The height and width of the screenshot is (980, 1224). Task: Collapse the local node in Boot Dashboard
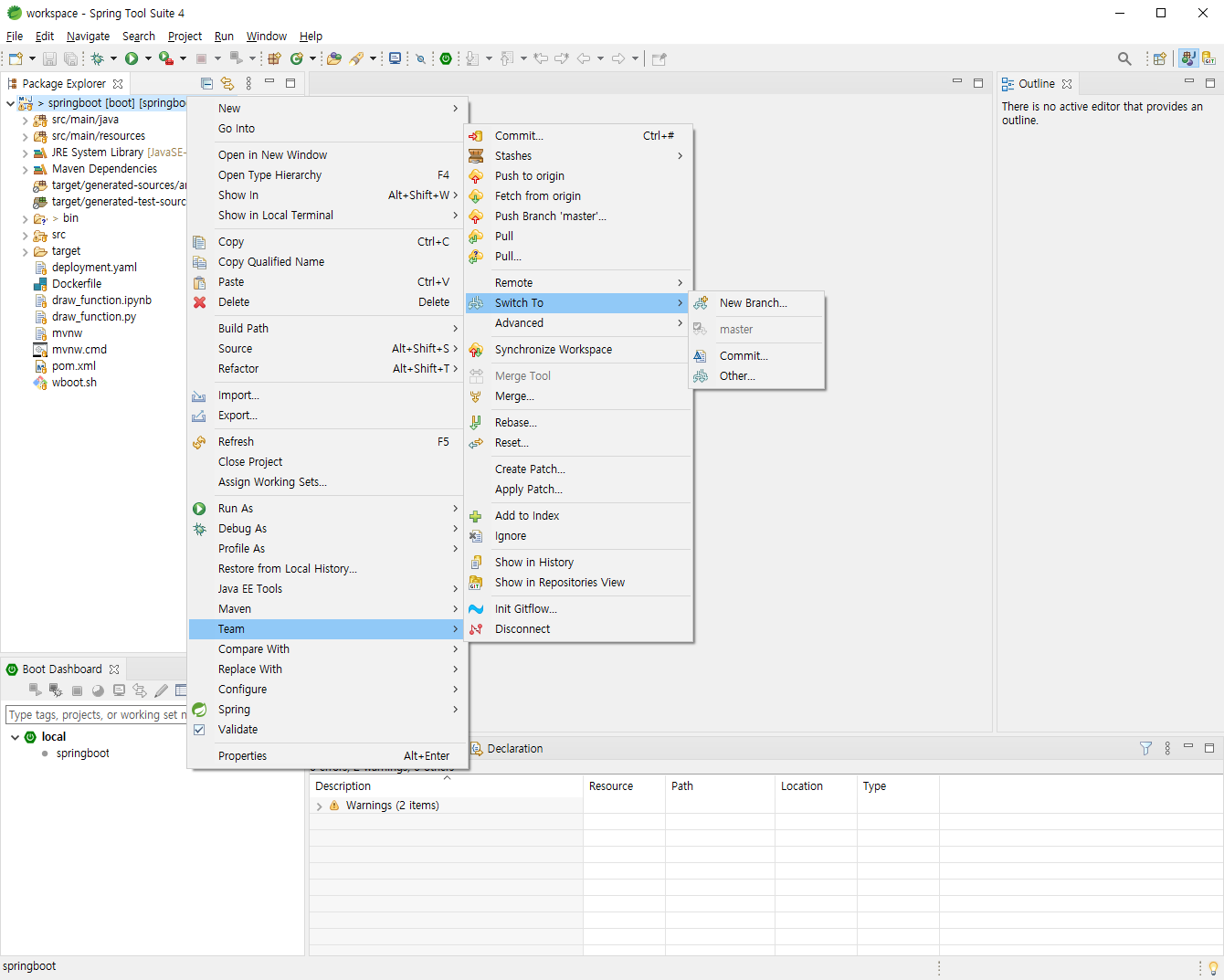[x=15, y=737]
